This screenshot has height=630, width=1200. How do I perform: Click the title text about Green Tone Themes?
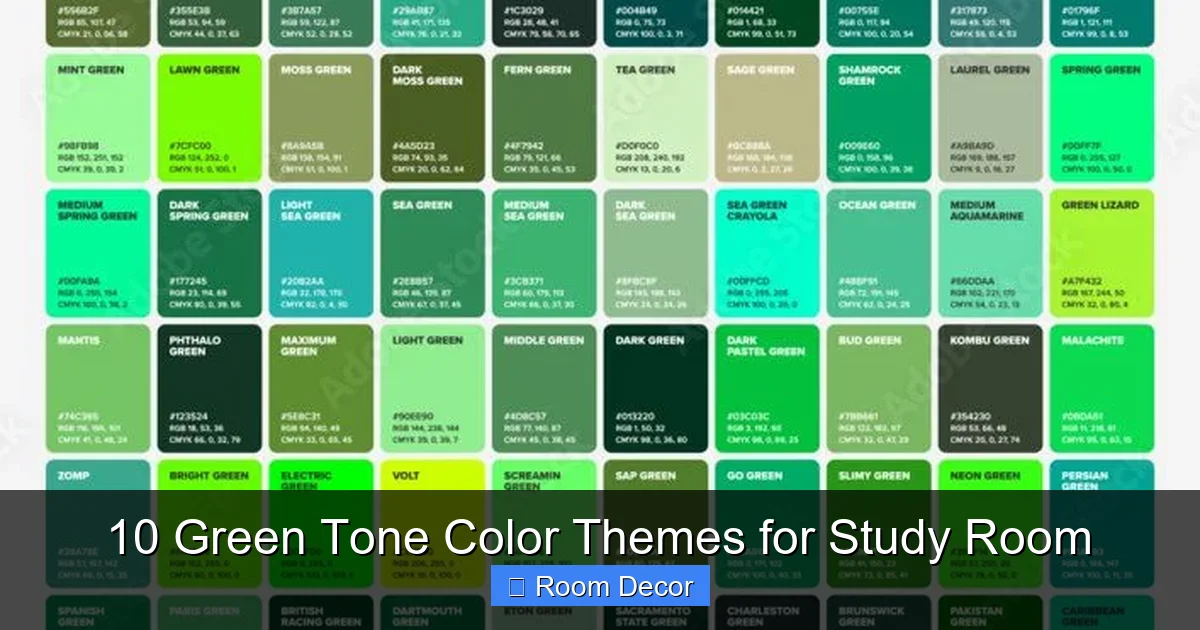coord(600,537)
